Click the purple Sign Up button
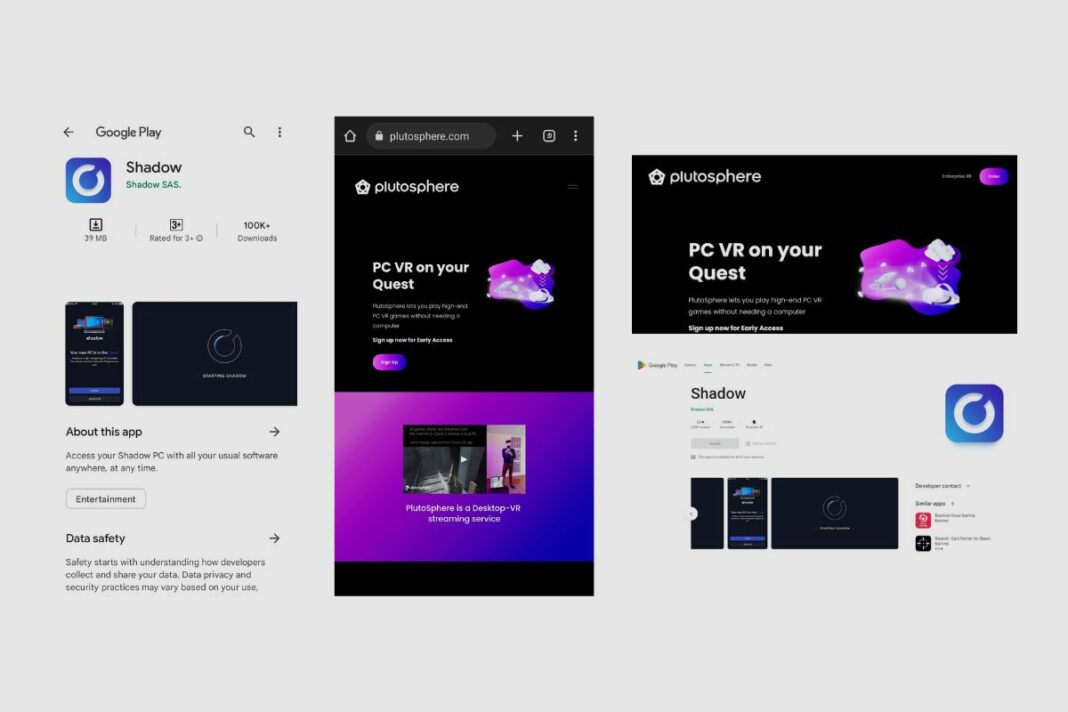Screen dimensions: 1068x712 pyautogui.click(x=389, y=362)
